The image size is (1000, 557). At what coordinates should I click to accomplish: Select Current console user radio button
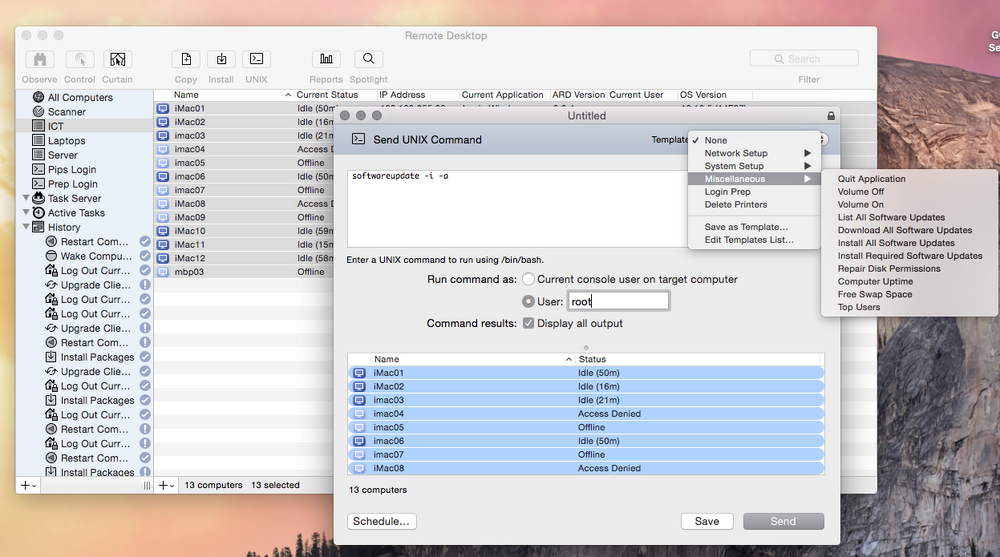click(528, 279)
